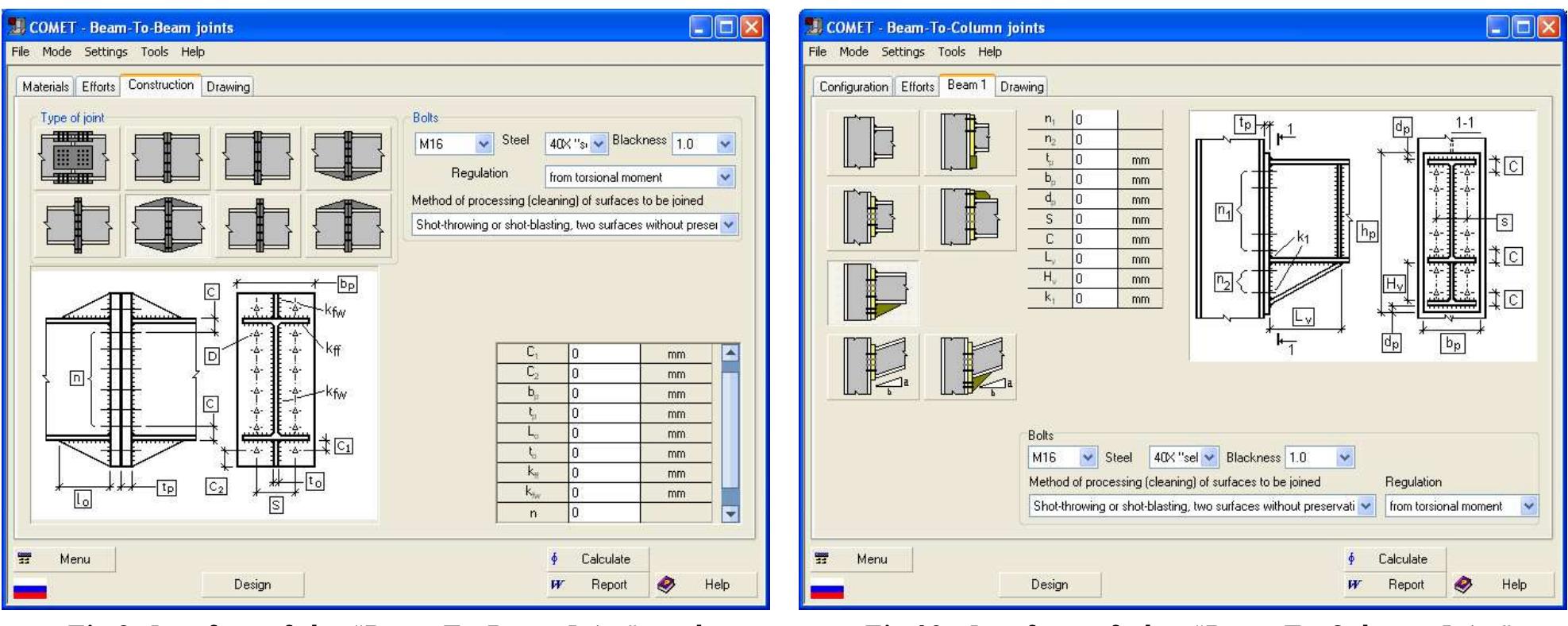
Task: Click the Report W icon in the Beam-To-Column window
Action: [1354, 585]
